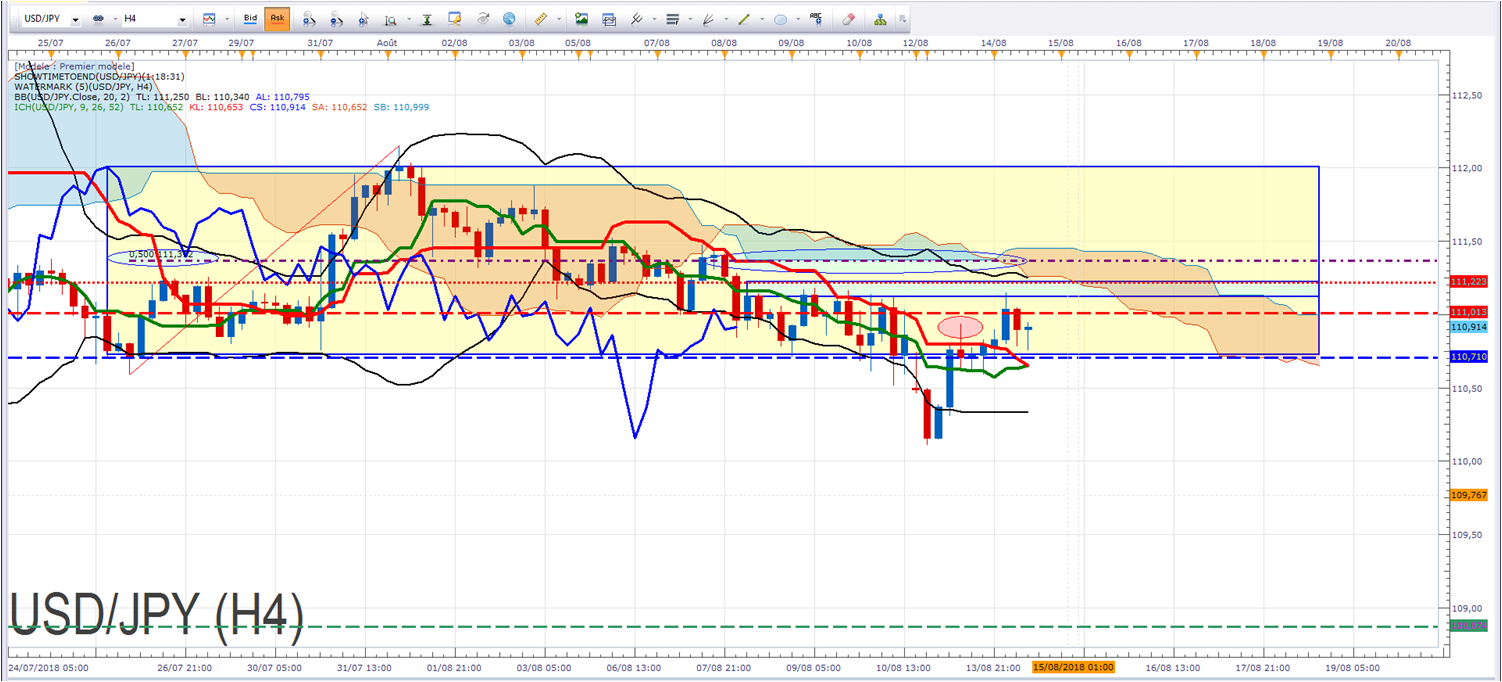Select the 111,223 red price level marker
Screen dimensions: 1502x682
click(1468, 282)
